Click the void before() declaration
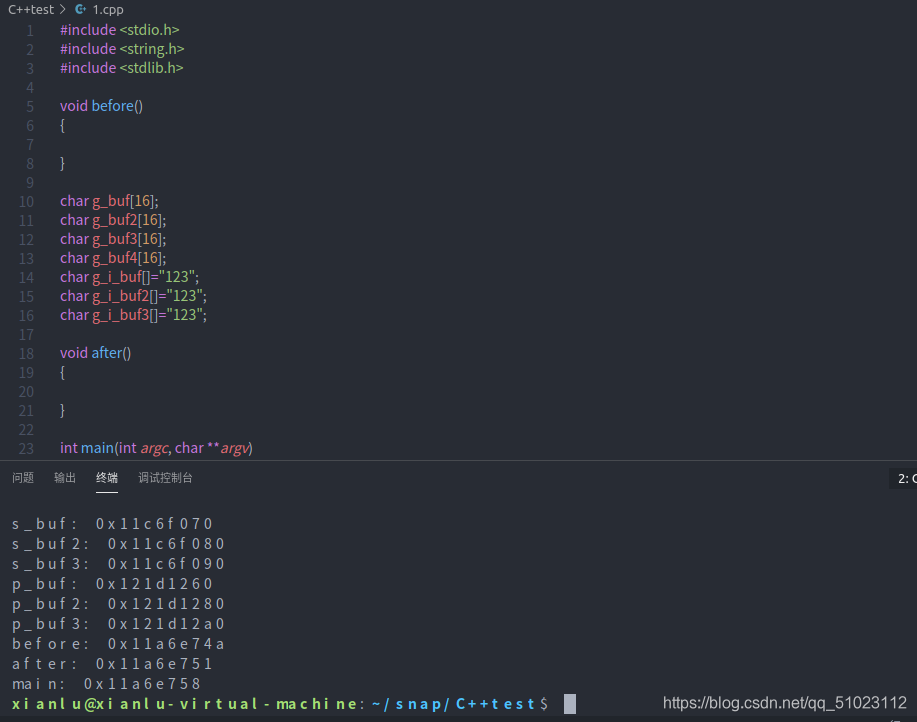 [101, 106]
